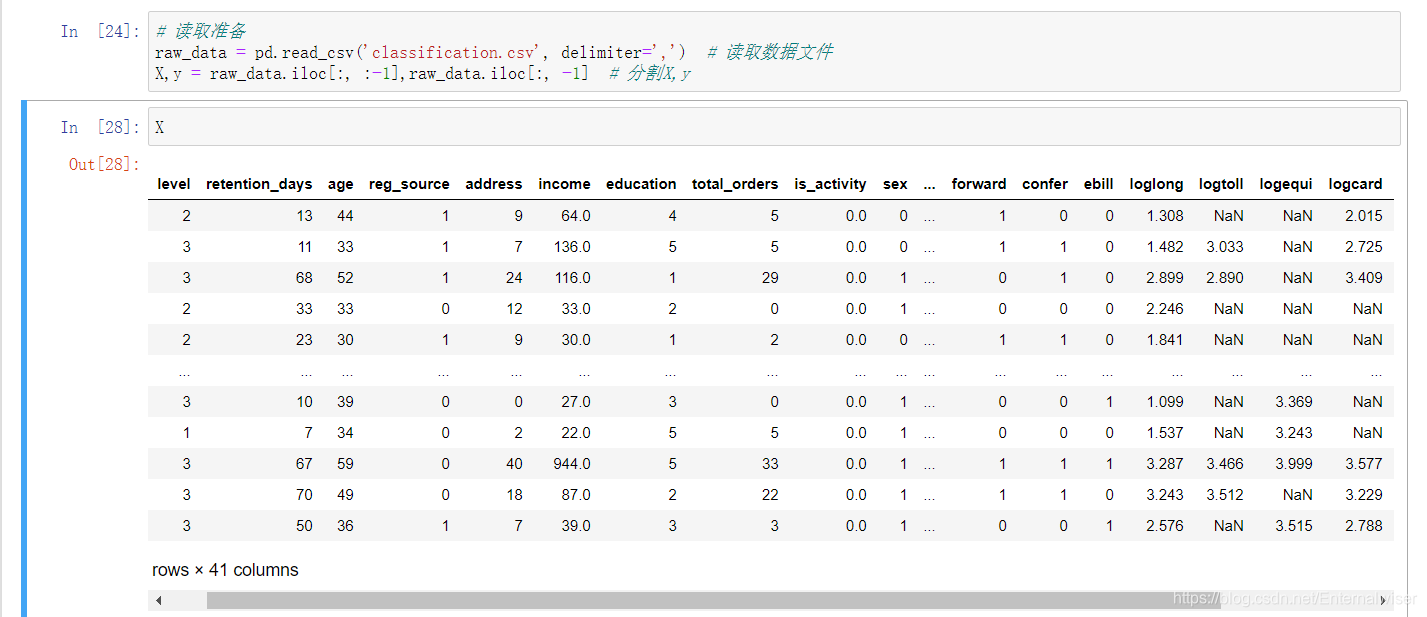This screenshot has height=617, width=1427.
Task: Click the 'reg_source' column header
Action: pyautogui.click(x=409, y=184)
